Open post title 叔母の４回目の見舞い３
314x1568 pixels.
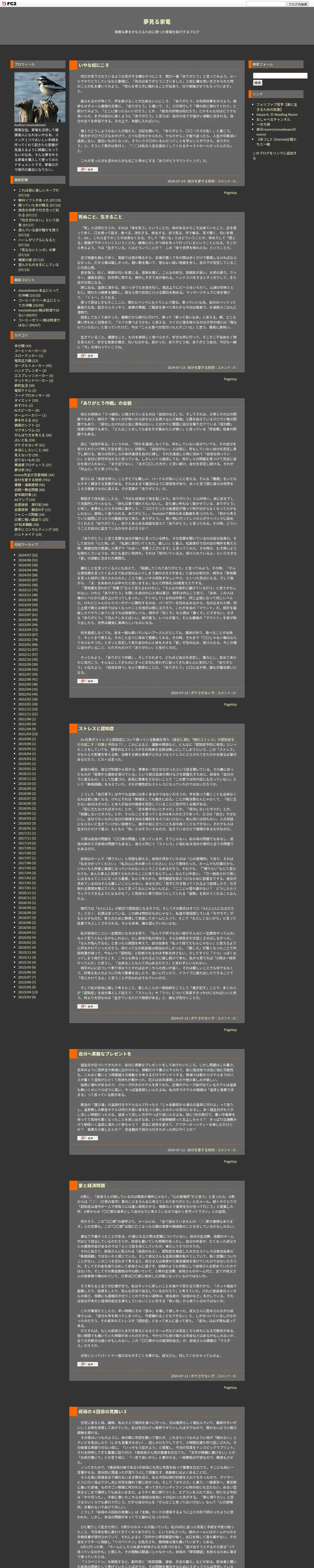point(102,1411)
